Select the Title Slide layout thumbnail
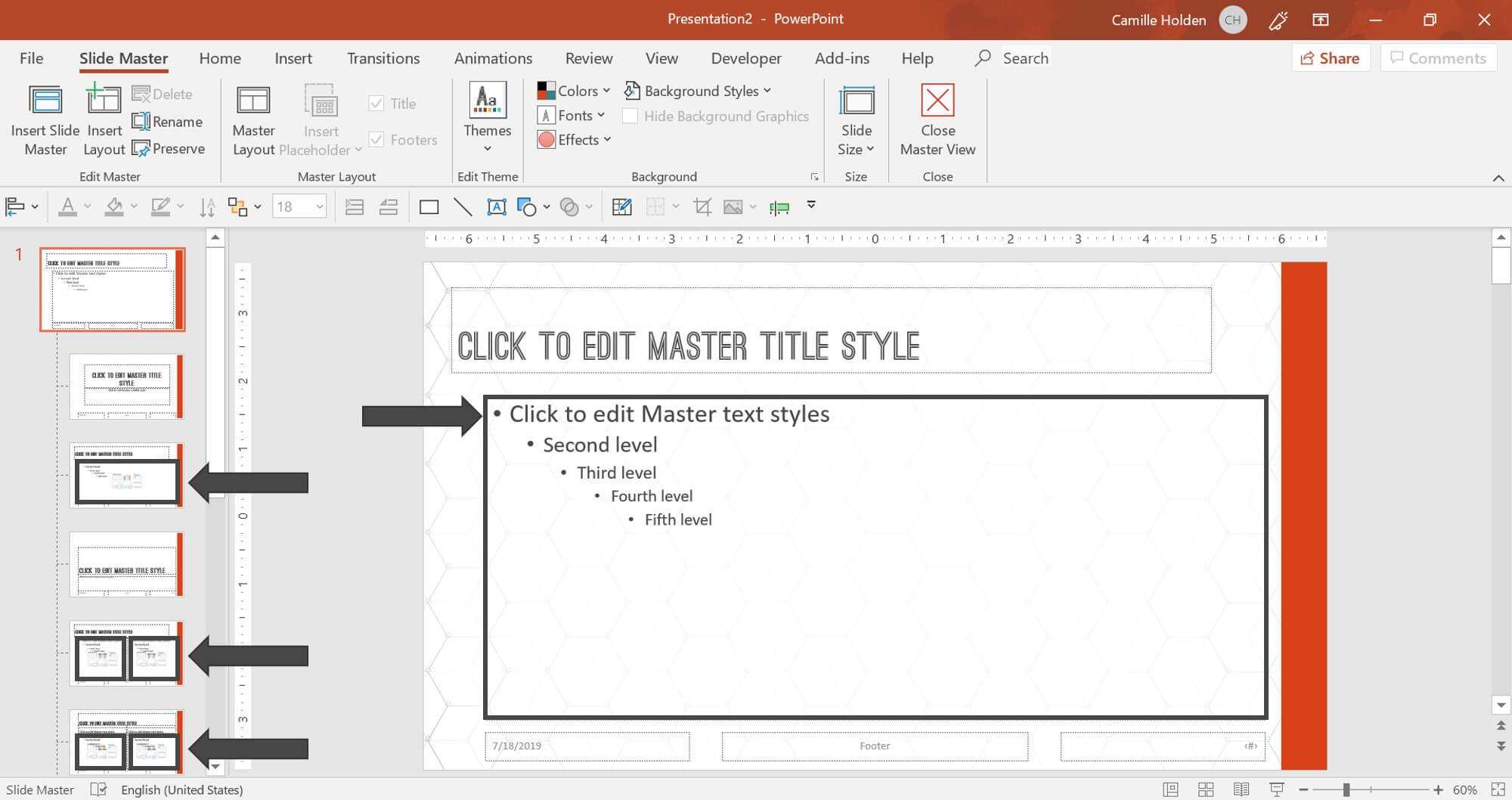This screenshot has width=1512, height=800. pyautogui.click(x=126, y=386)
